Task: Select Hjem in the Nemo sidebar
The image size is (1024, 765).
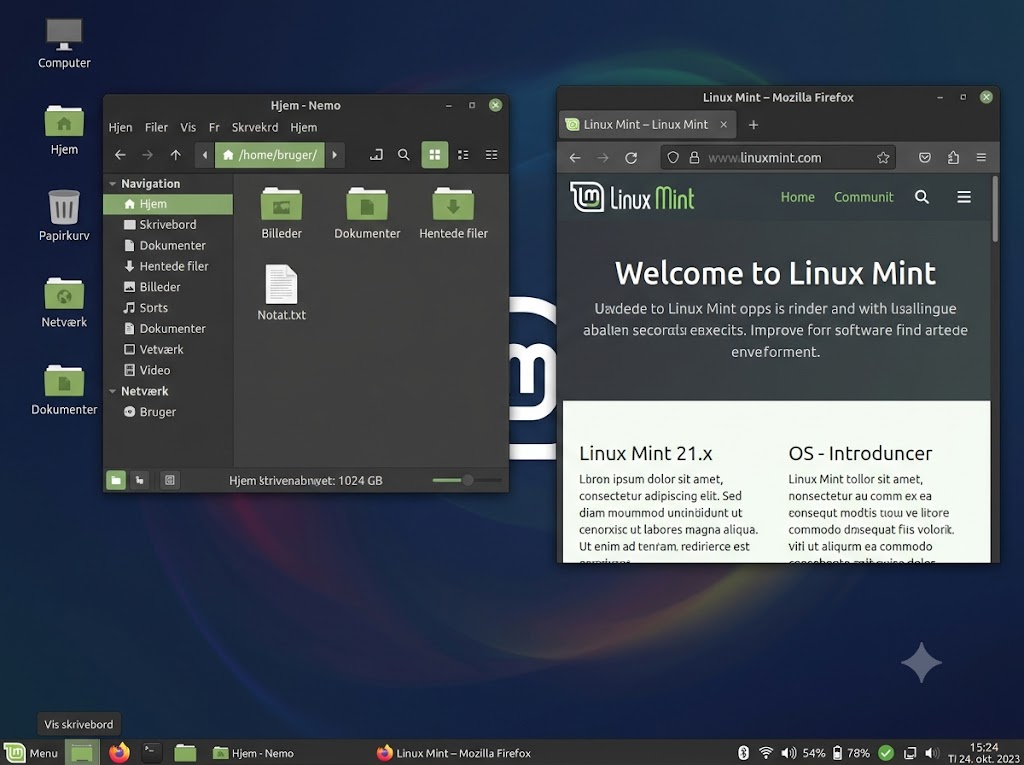Action: (x=168, y=204)
